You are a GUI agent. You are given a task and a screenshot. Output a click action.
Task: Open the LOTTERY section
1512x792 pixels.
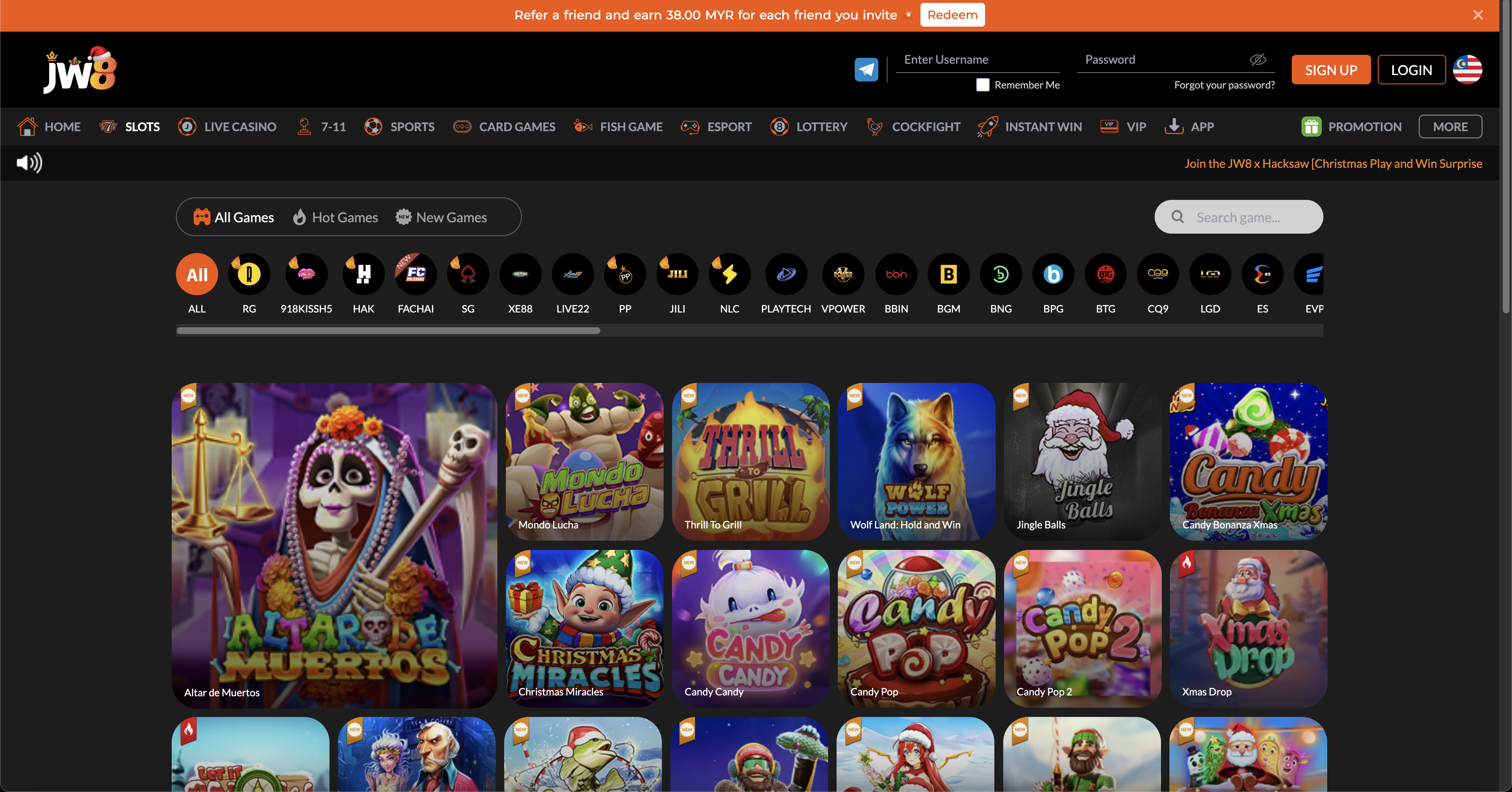click(x=809, y=127)
